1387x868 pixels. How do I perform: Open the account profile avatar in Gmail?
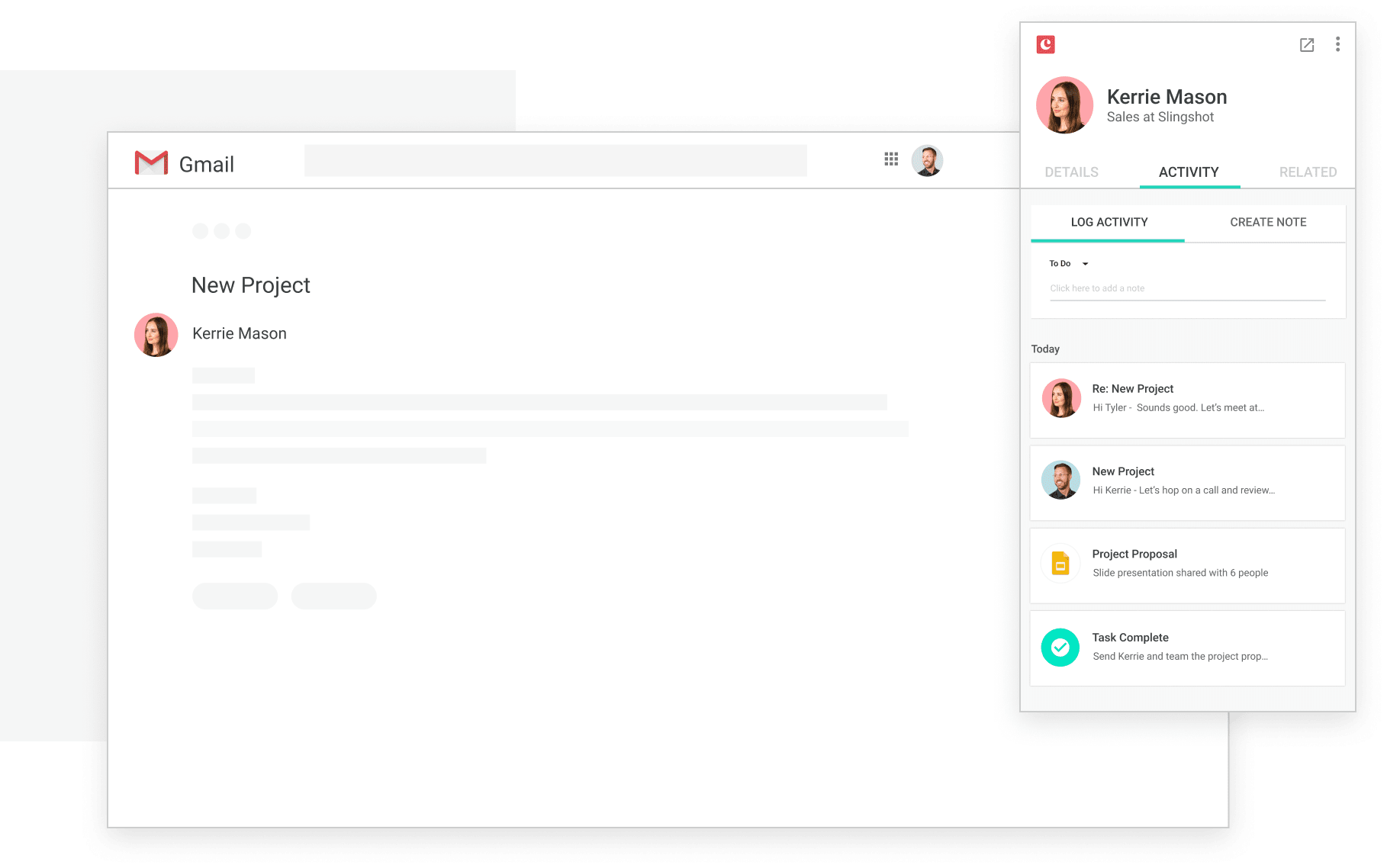coord(927,161)
